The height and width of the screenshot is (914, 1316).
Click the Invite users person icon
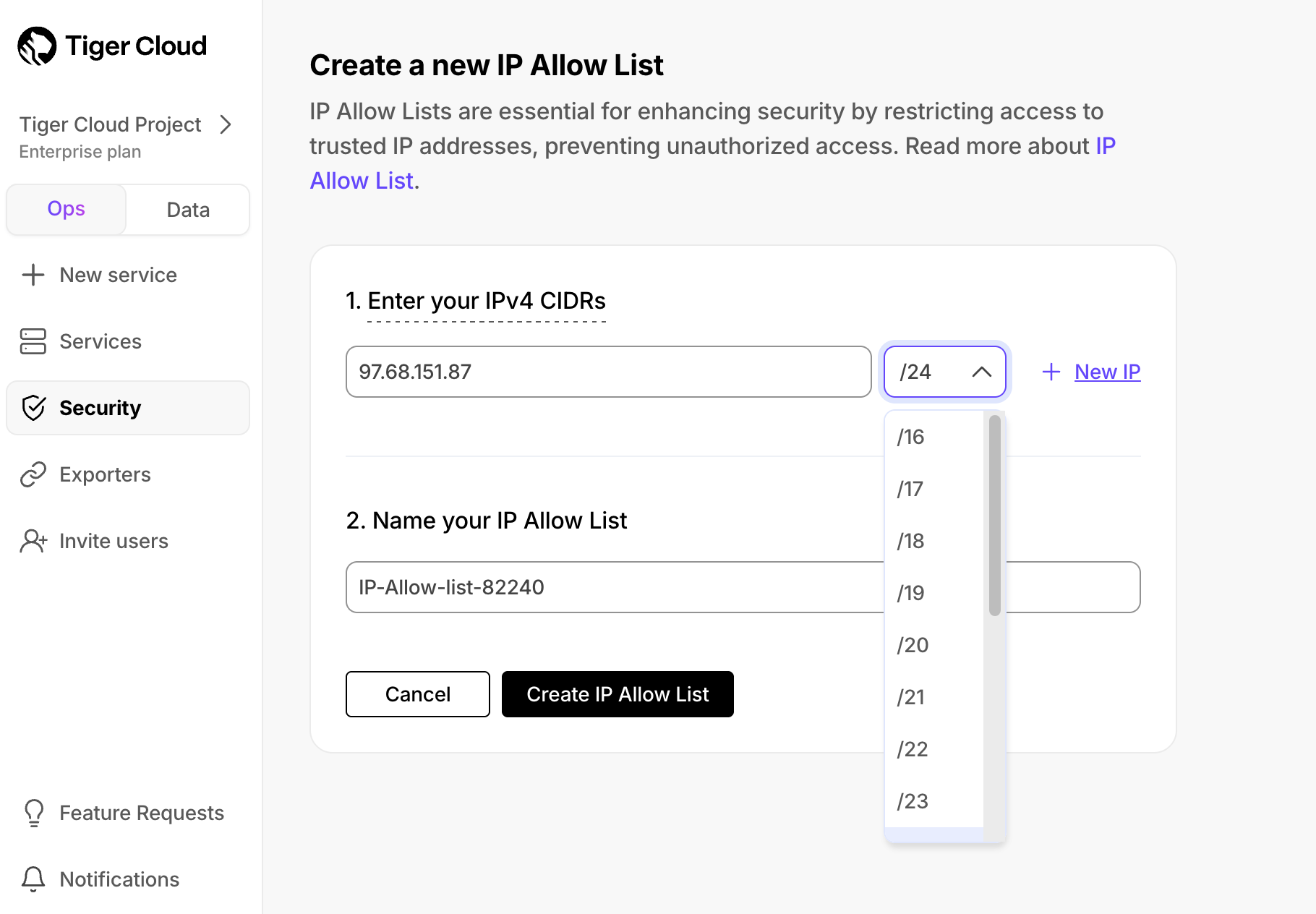[x=33, y=541]
